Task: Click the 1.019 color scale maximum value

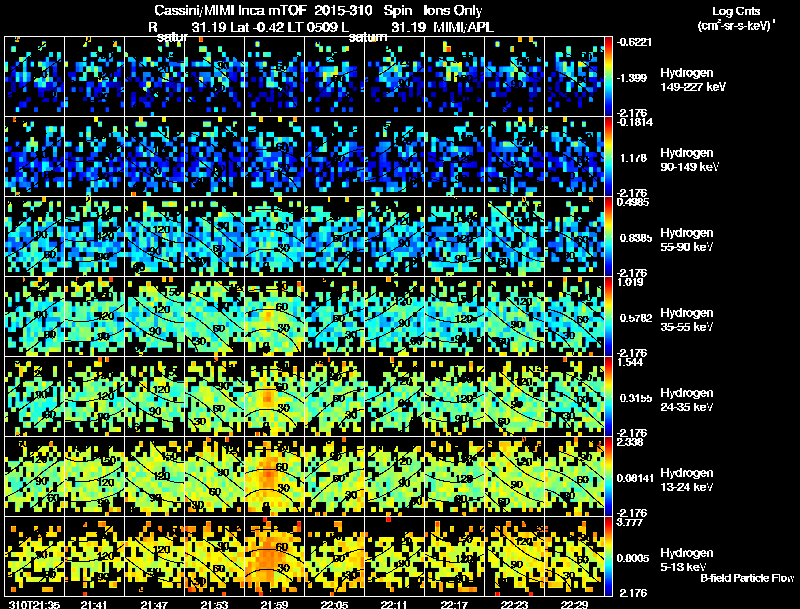Action: point(631,282)
